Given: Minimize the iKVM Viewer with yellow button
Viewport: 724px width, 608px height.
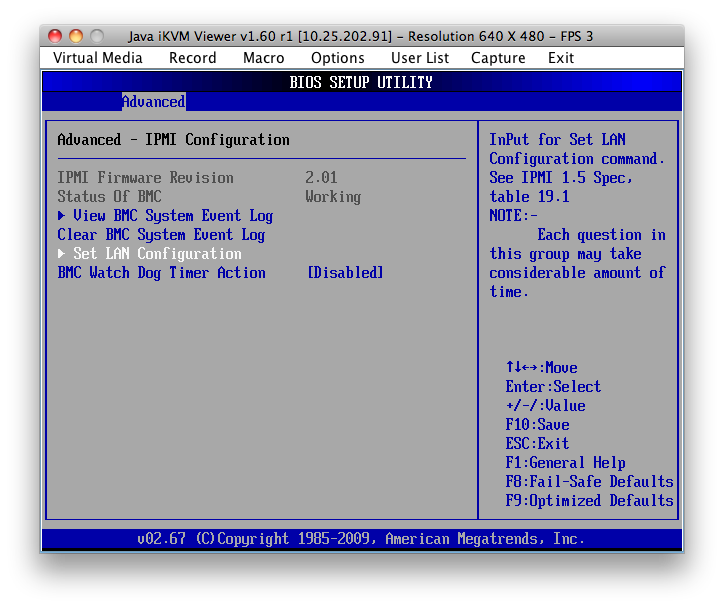Looking at the screenshot, I should [x=76, y=36].
